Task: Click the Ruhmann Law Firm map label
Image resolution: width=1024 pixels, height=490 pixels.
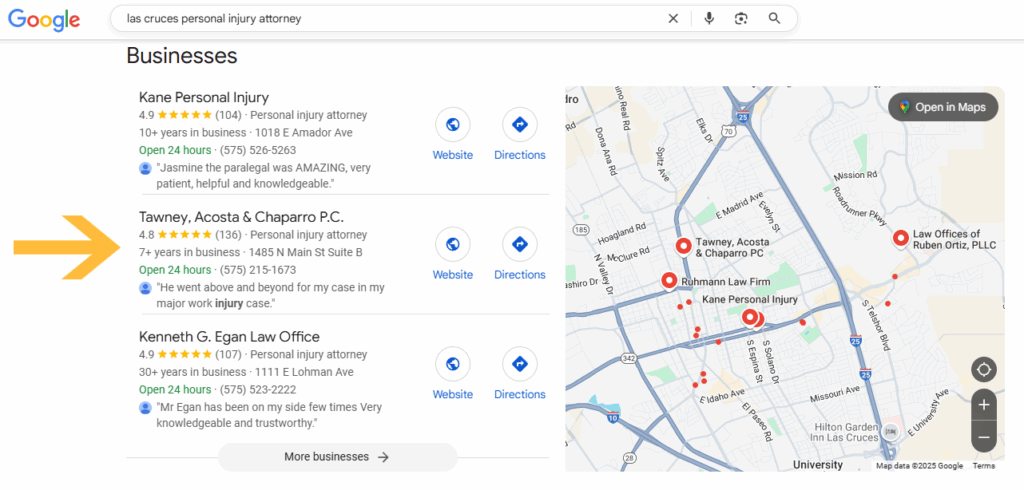Action: pyautogui.click(x=726, y=282)
